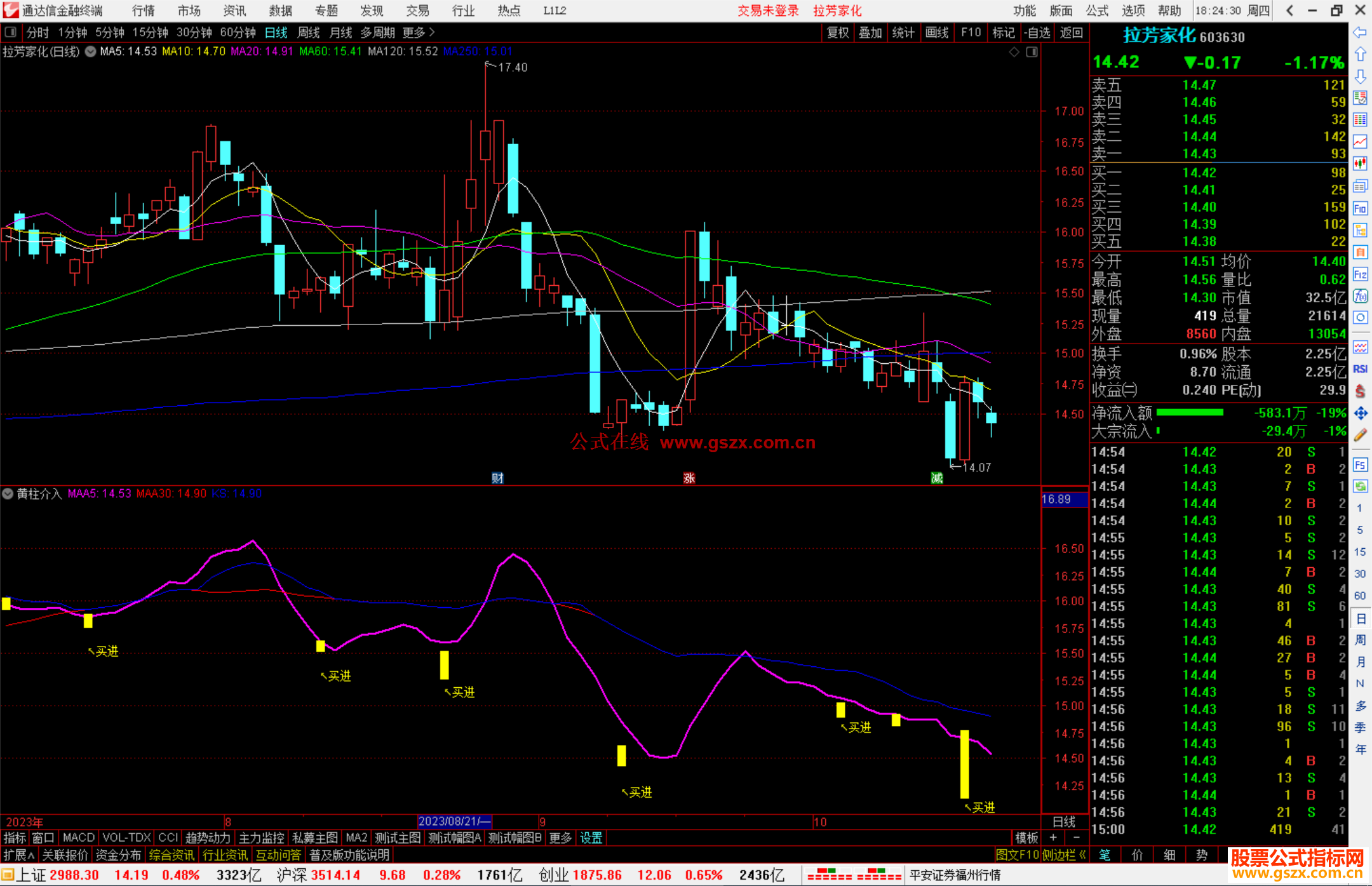Toggle the main chart MA indicator circle
Image resolution: width=1372 pixels, height=886 pixels.
click(x=91, y=51)
